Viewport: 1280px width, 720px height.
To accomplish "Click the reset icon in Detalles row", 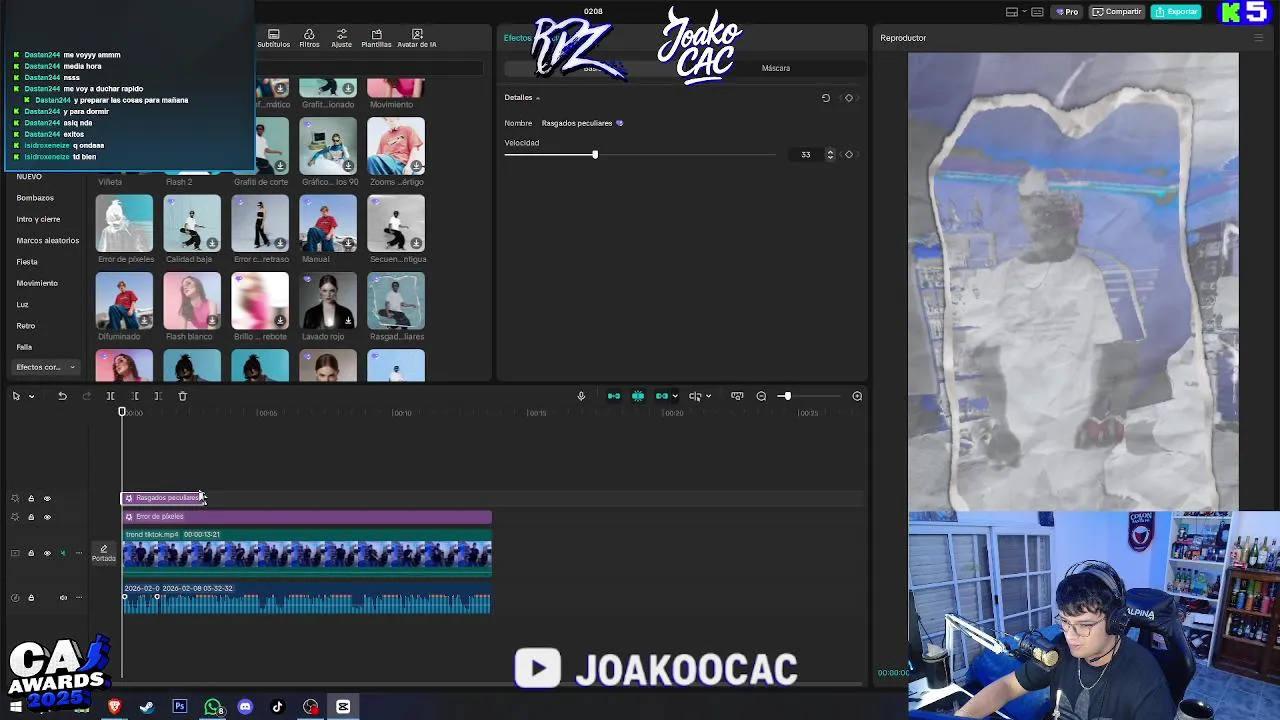I will 826,98.
